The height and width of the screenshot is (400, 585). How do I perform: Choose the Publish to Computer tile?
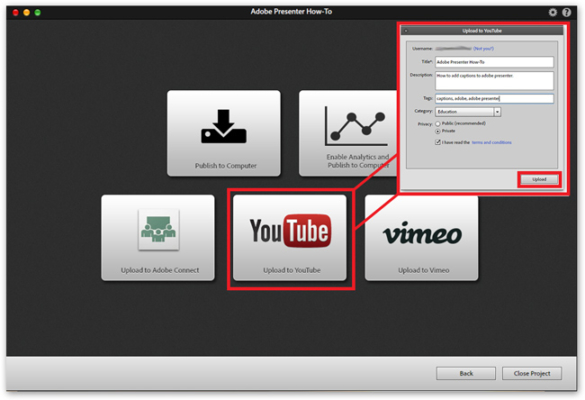point(224,133)
